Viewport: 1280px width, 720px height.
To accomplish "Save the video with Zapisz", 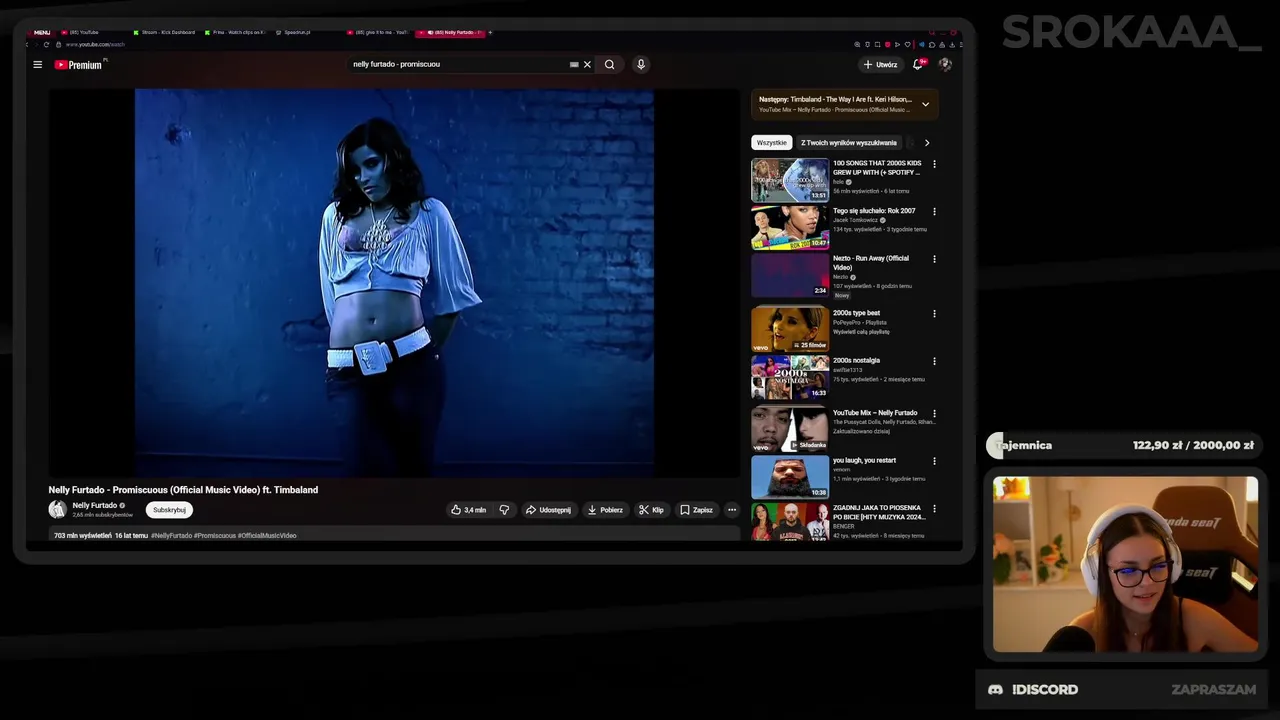I will coord(696,510).
